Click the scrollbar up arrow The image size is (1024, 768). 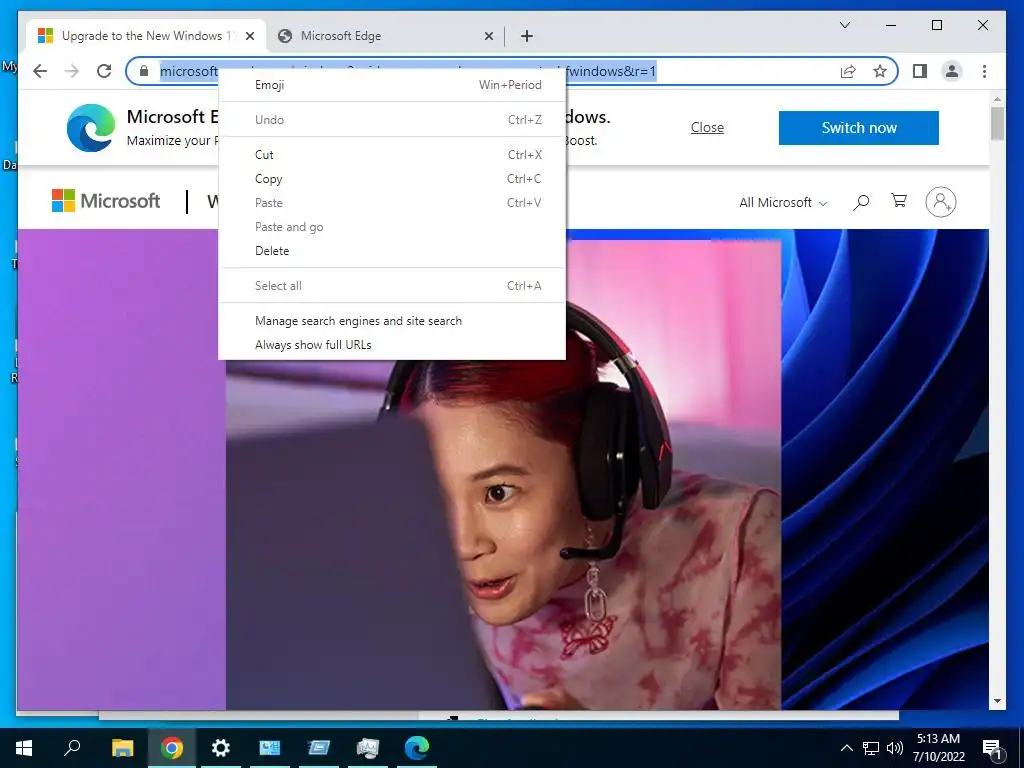point(997,99)
